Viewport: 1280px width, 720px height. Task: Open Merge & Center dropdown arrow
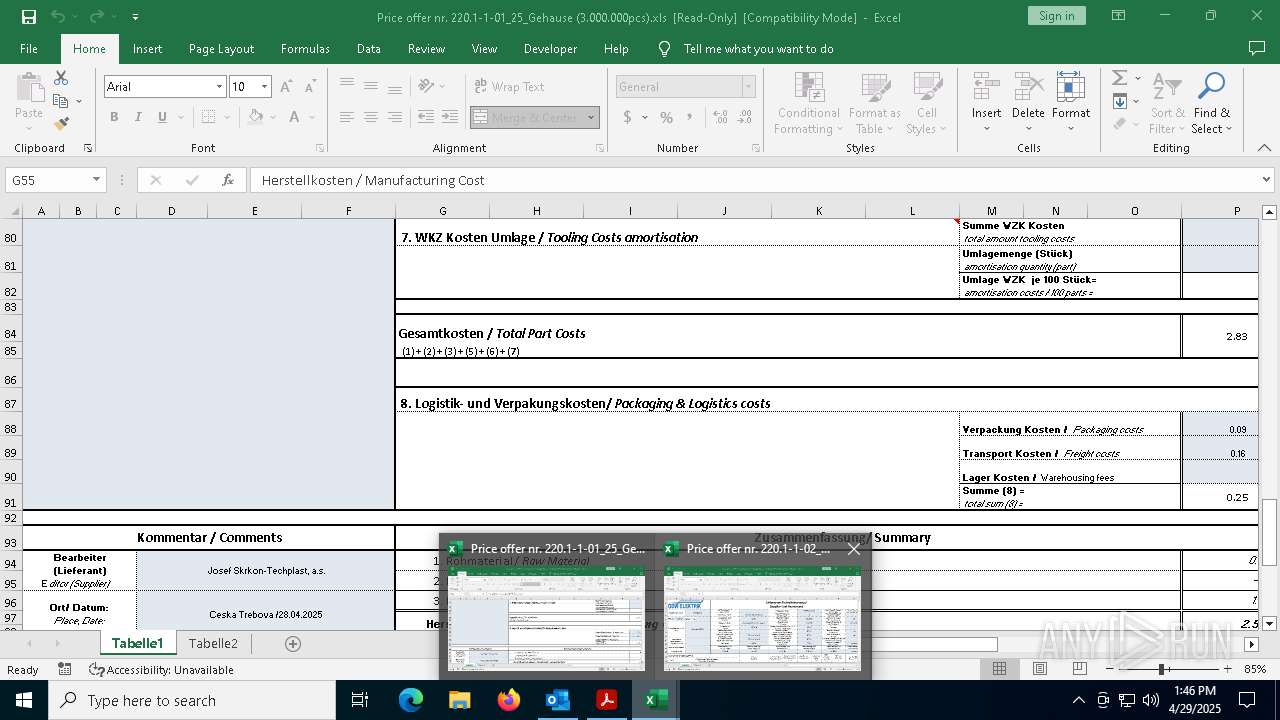[591, 117]
